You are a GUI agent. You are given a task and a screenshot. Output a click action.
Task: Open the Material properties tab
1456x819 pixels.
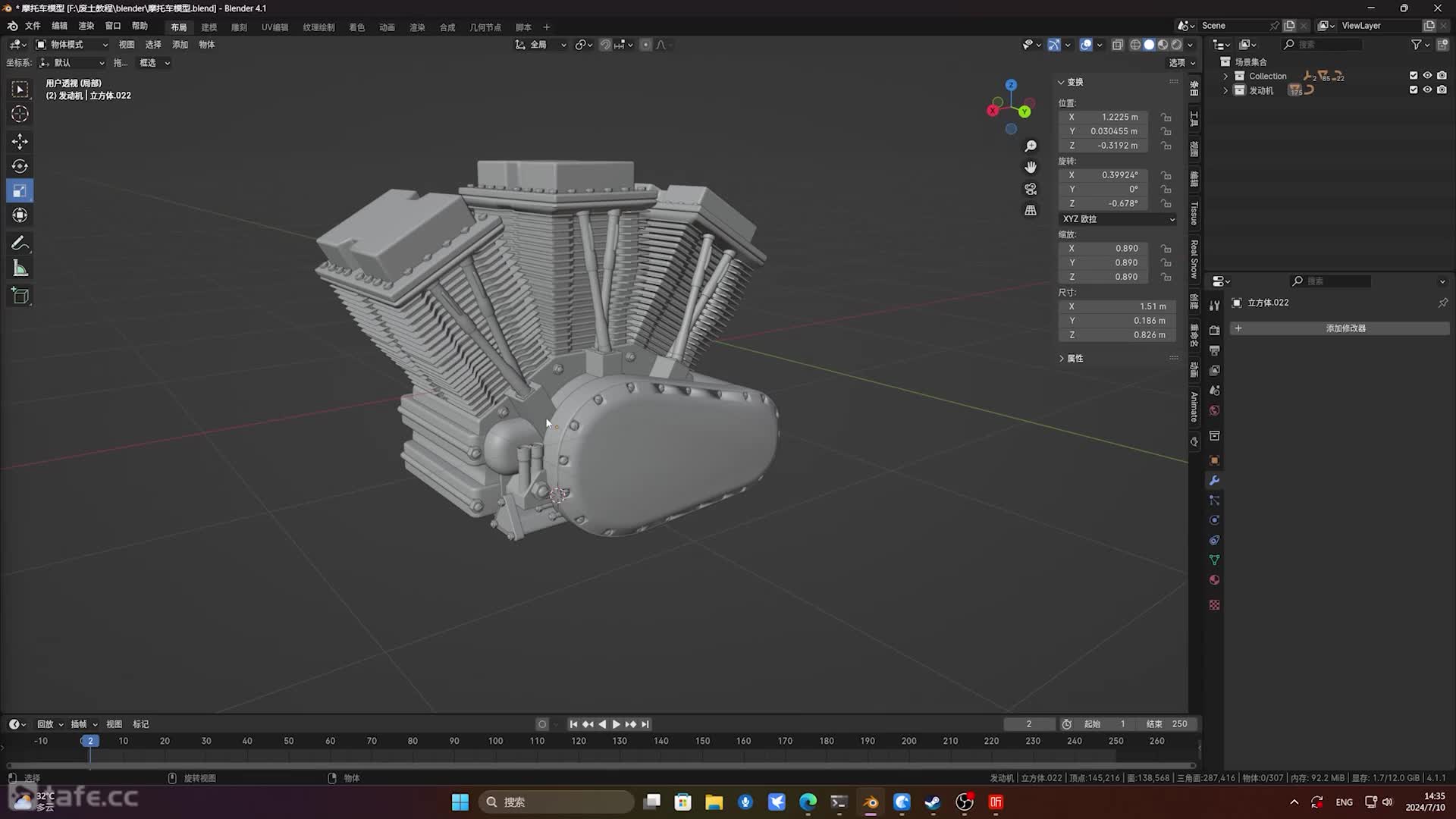click(1214, 580)
